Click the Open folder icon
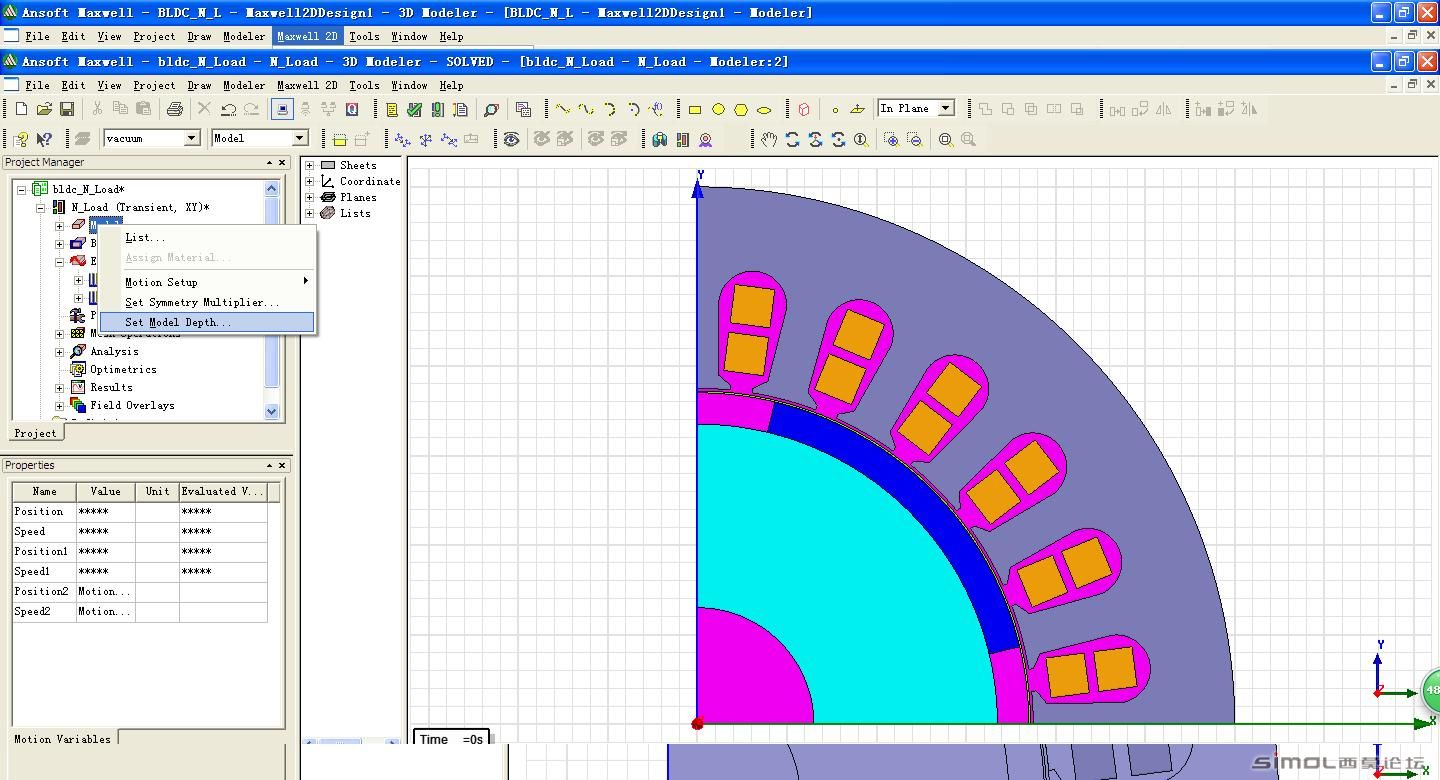Viewport: 1440px width, 780px height. click(44, 109)
